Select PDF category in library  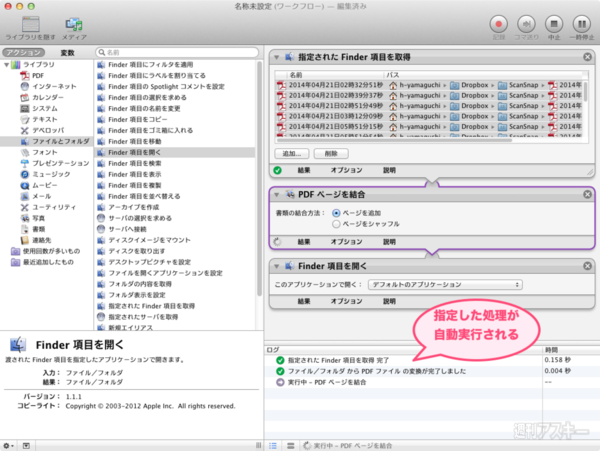[38, 75]
